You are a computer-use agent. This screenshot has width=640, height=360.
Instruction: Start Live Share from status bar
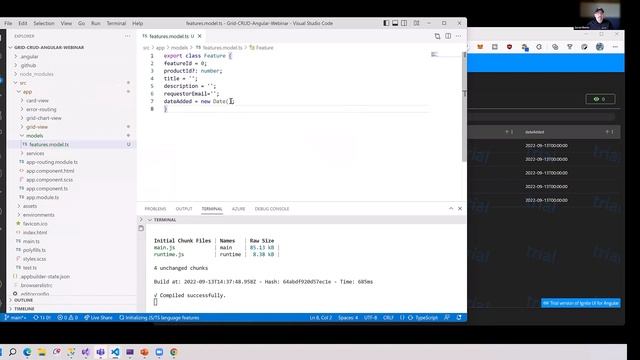[98, 318]
